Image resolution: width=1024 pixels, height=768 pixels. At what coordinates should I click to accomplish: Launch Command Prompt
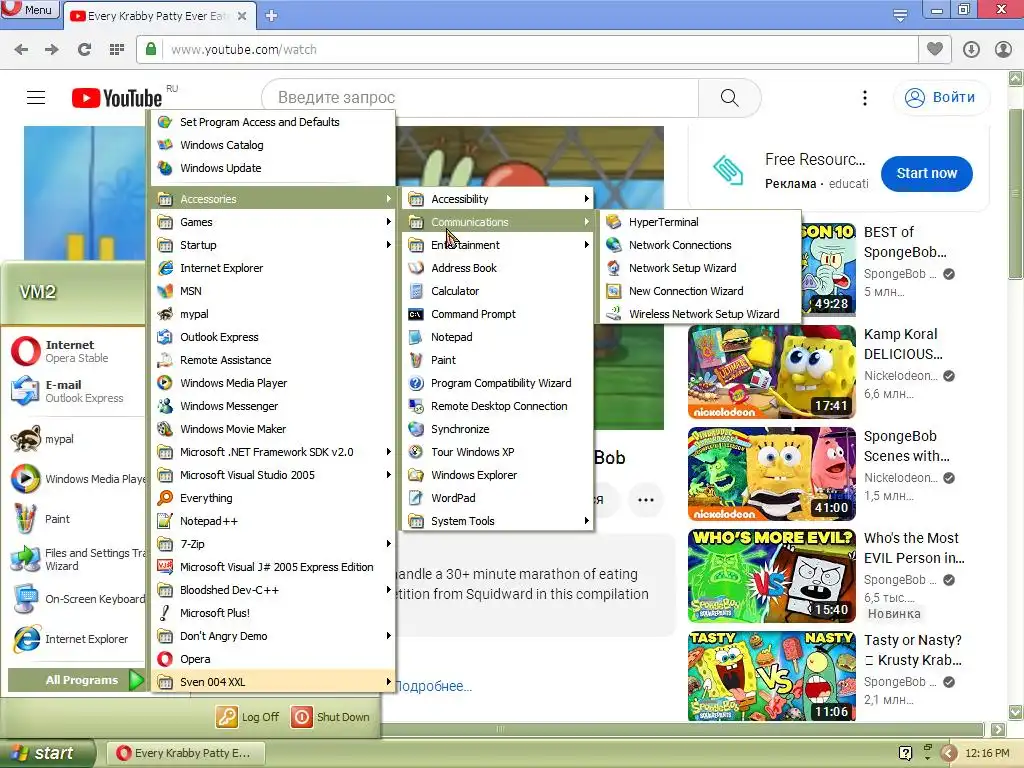point(498,314)
